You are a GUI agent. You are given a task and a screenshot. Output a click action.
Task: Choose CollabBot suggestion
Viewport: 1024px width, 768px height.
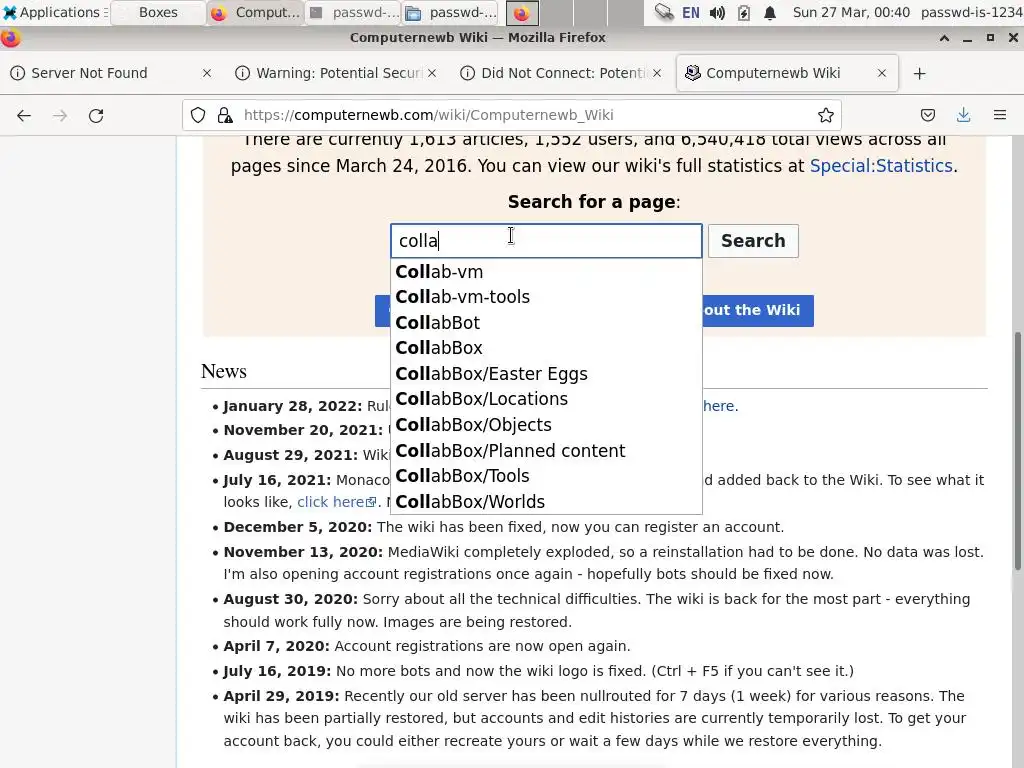click(547, 323)
